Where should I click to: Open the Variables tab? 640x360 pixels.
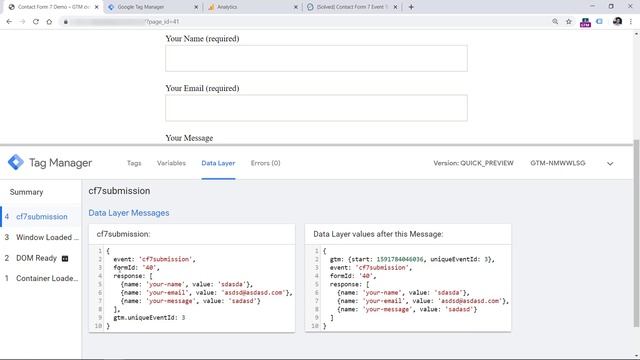(x=171, y=163)
